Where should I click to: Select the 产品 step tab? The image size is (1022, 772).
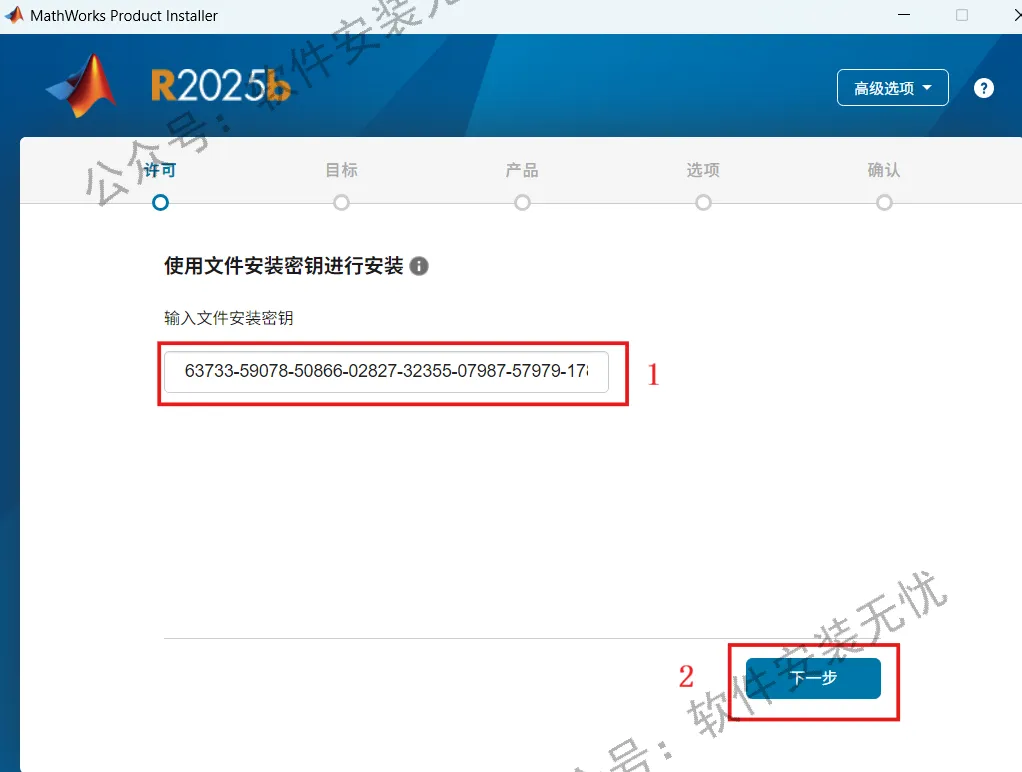click(x=522, y=170)
